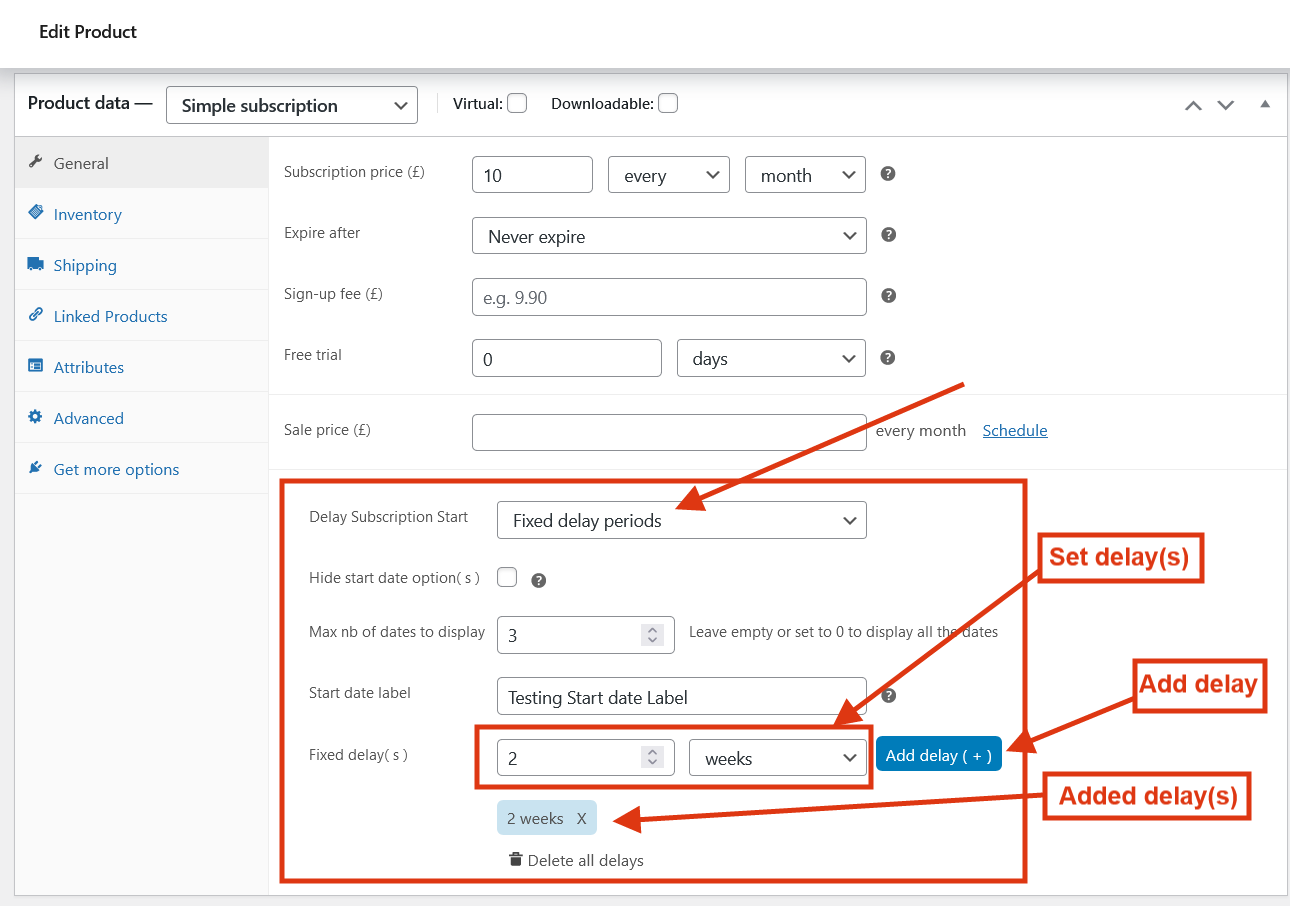Click the Advanced gear icon

38,417
